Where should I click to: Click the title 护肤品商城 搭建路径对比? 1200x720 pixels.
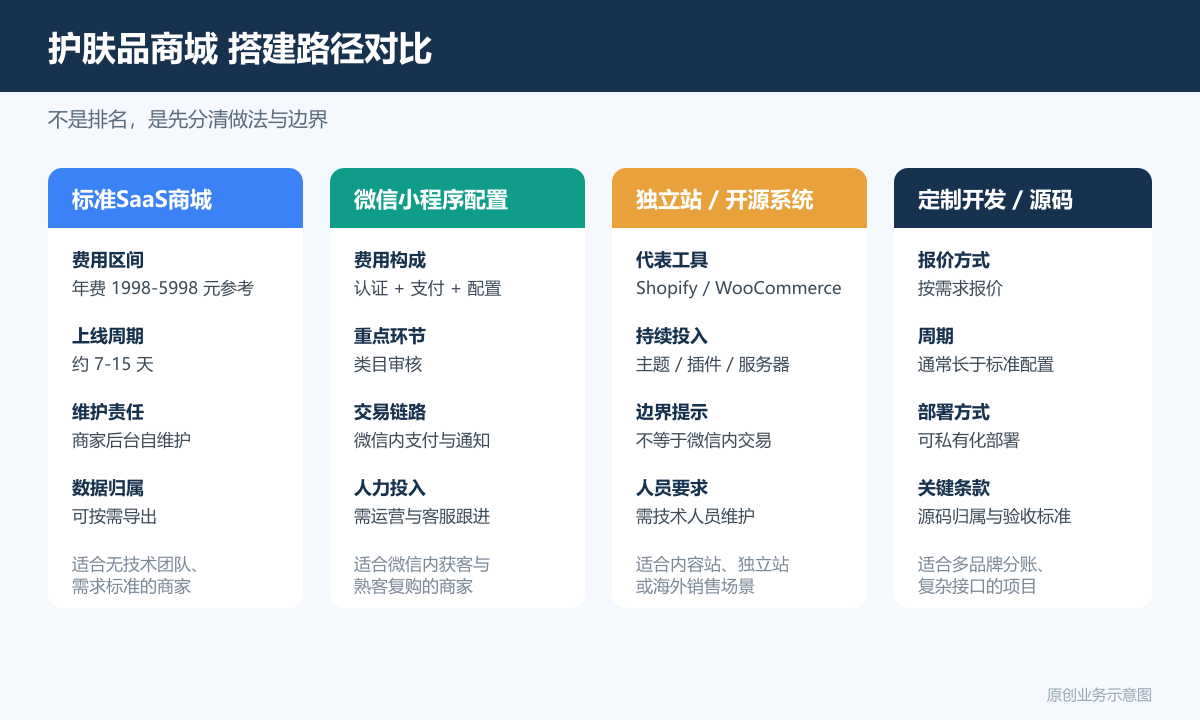pyautogui.click(x=240, y=48)
